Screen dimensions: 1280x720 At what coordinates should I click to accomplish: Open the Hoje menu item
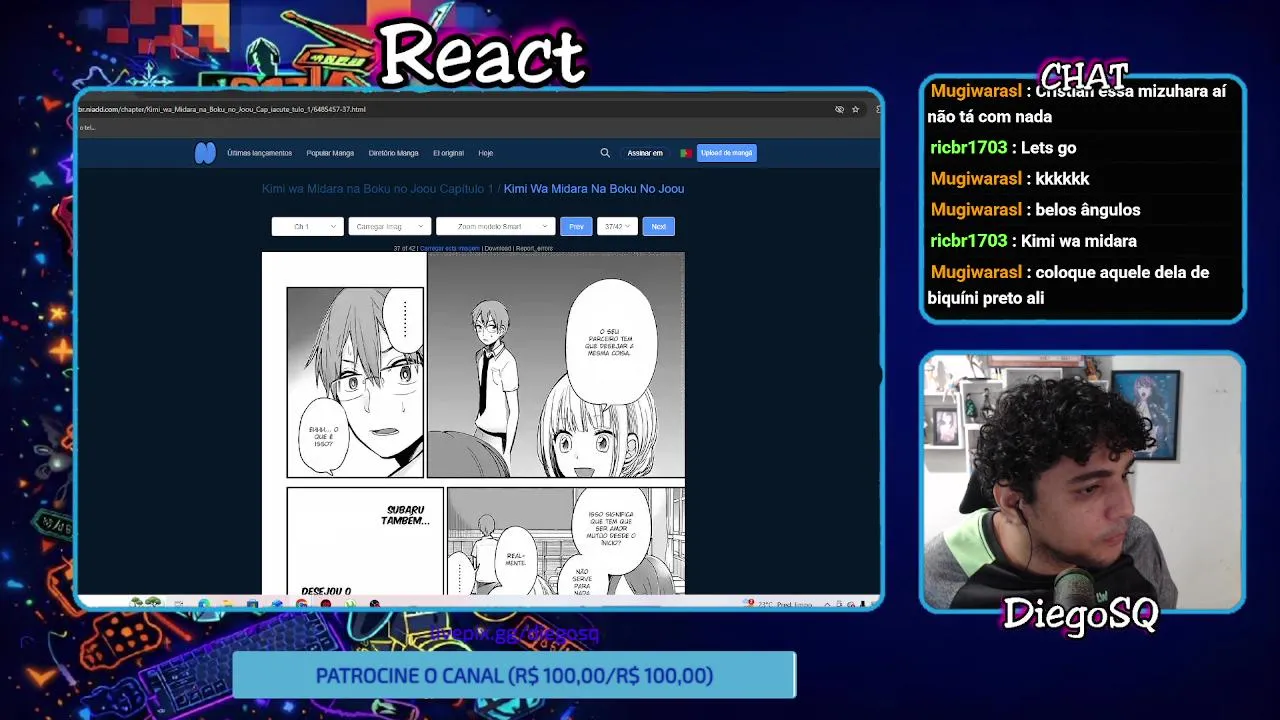[485, 153]
